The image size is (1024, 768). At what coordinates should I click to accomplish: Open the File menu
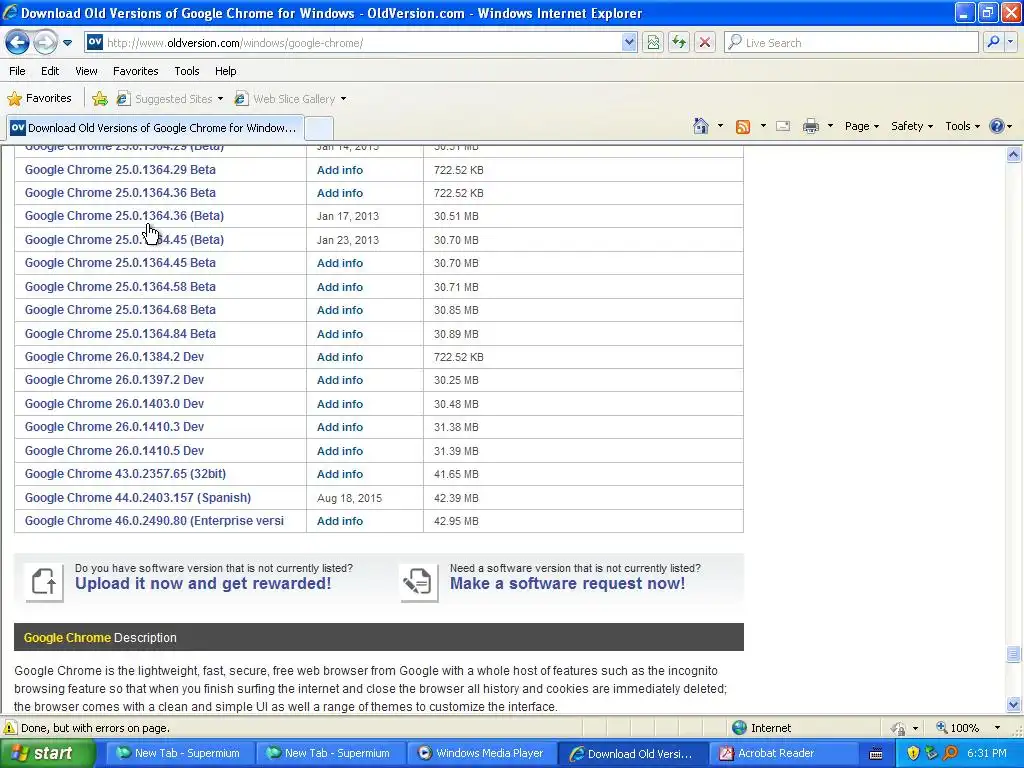pos(18,71)
